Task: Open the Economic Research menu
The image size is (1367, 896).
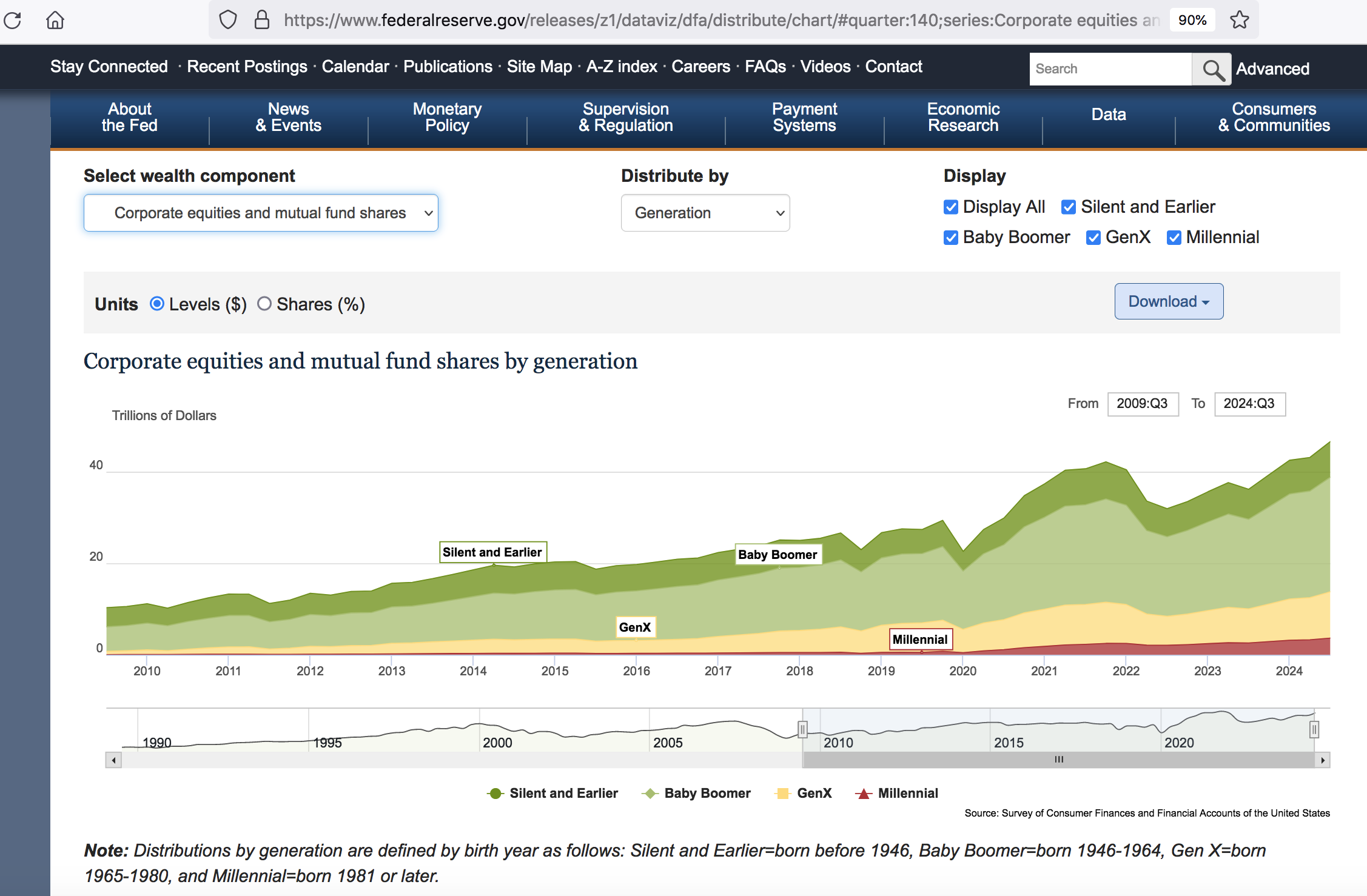Action: click(x=962, y=117)
